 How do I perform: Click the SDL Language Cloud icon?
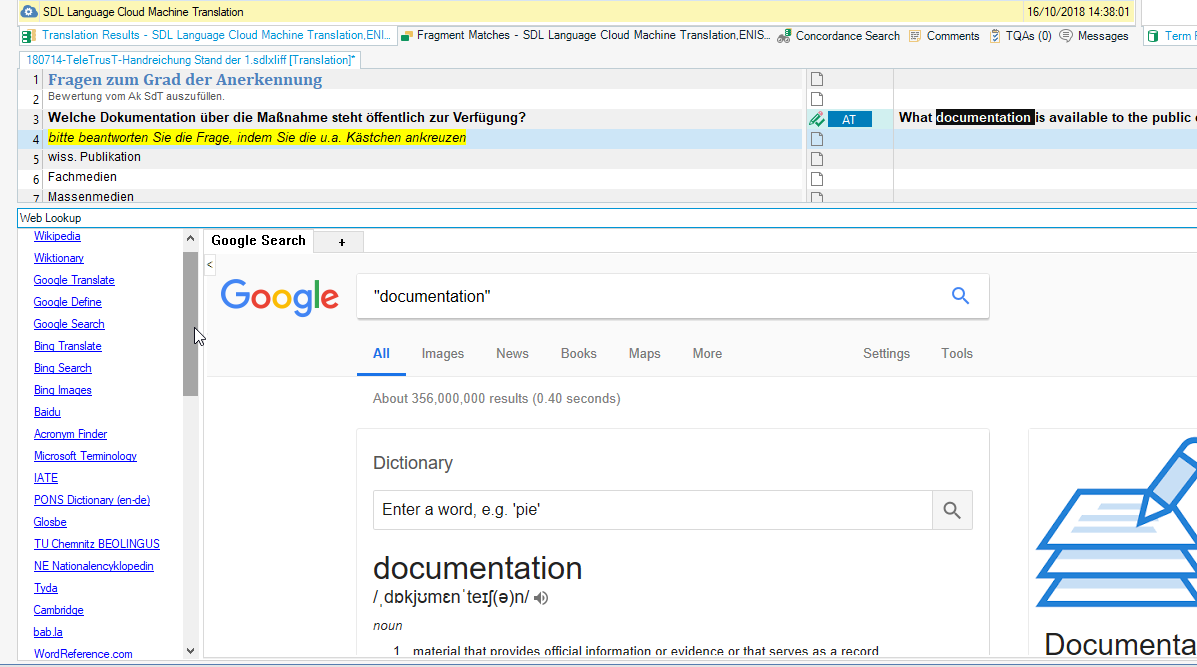30,12
